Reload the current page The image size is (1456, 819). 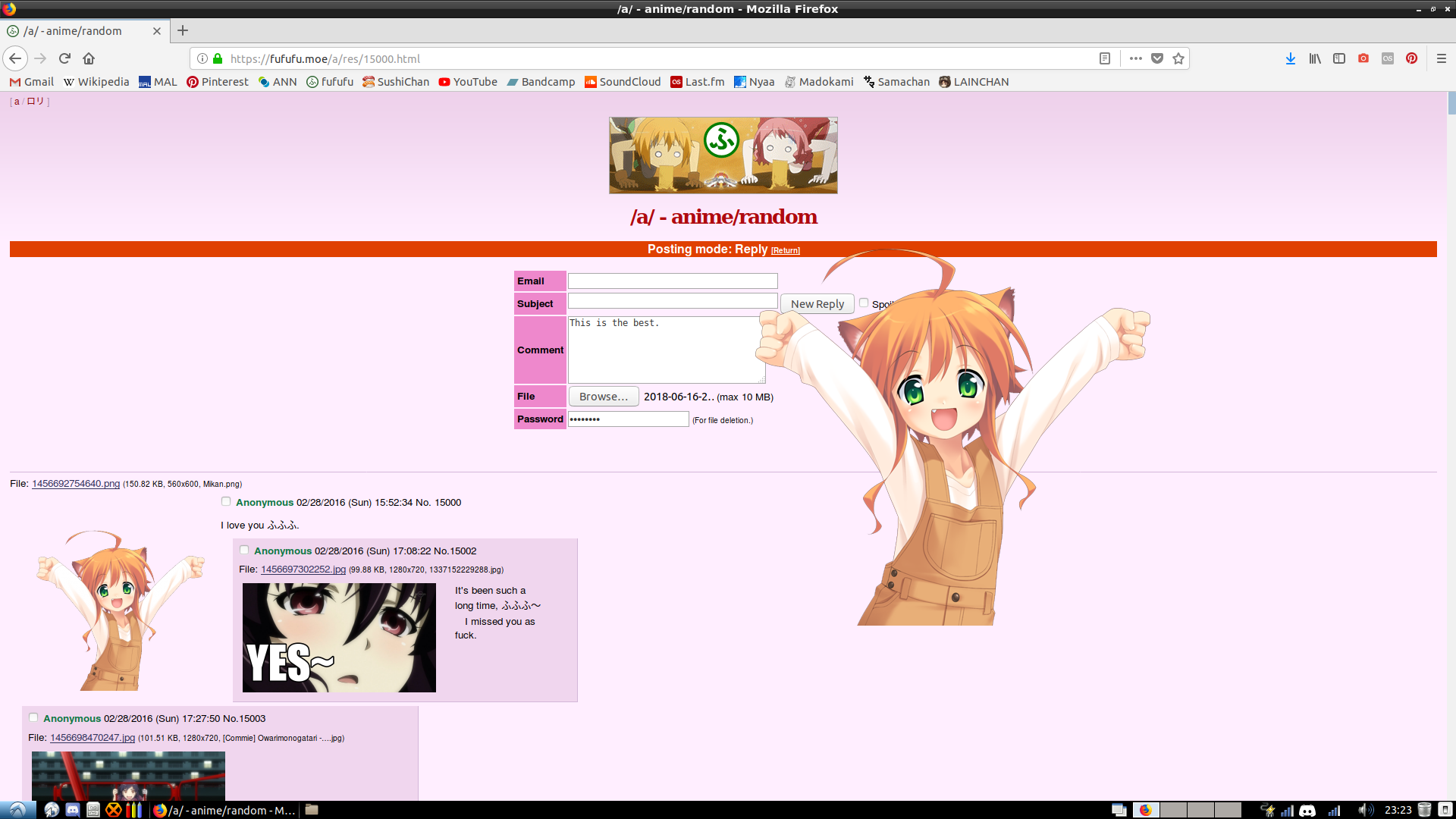[x=64, y=58]
